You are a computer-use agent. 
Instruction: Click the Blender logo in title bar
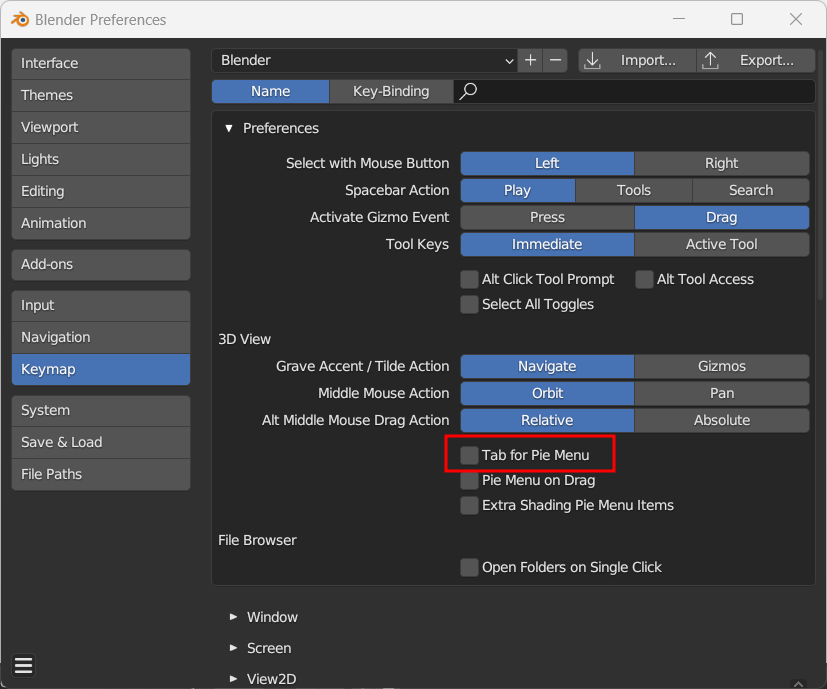pyautogui.click(x=20, y=20)
